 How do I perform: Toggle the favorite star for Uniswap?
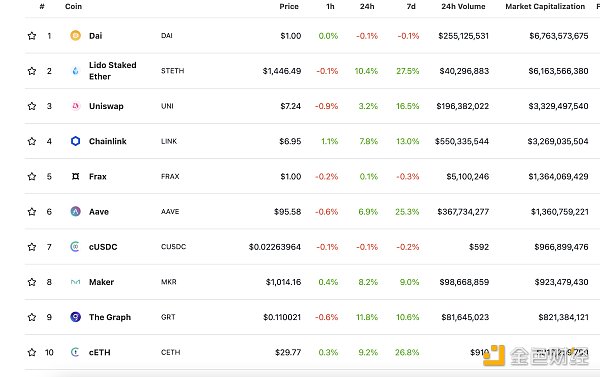(x=32, y=106)
